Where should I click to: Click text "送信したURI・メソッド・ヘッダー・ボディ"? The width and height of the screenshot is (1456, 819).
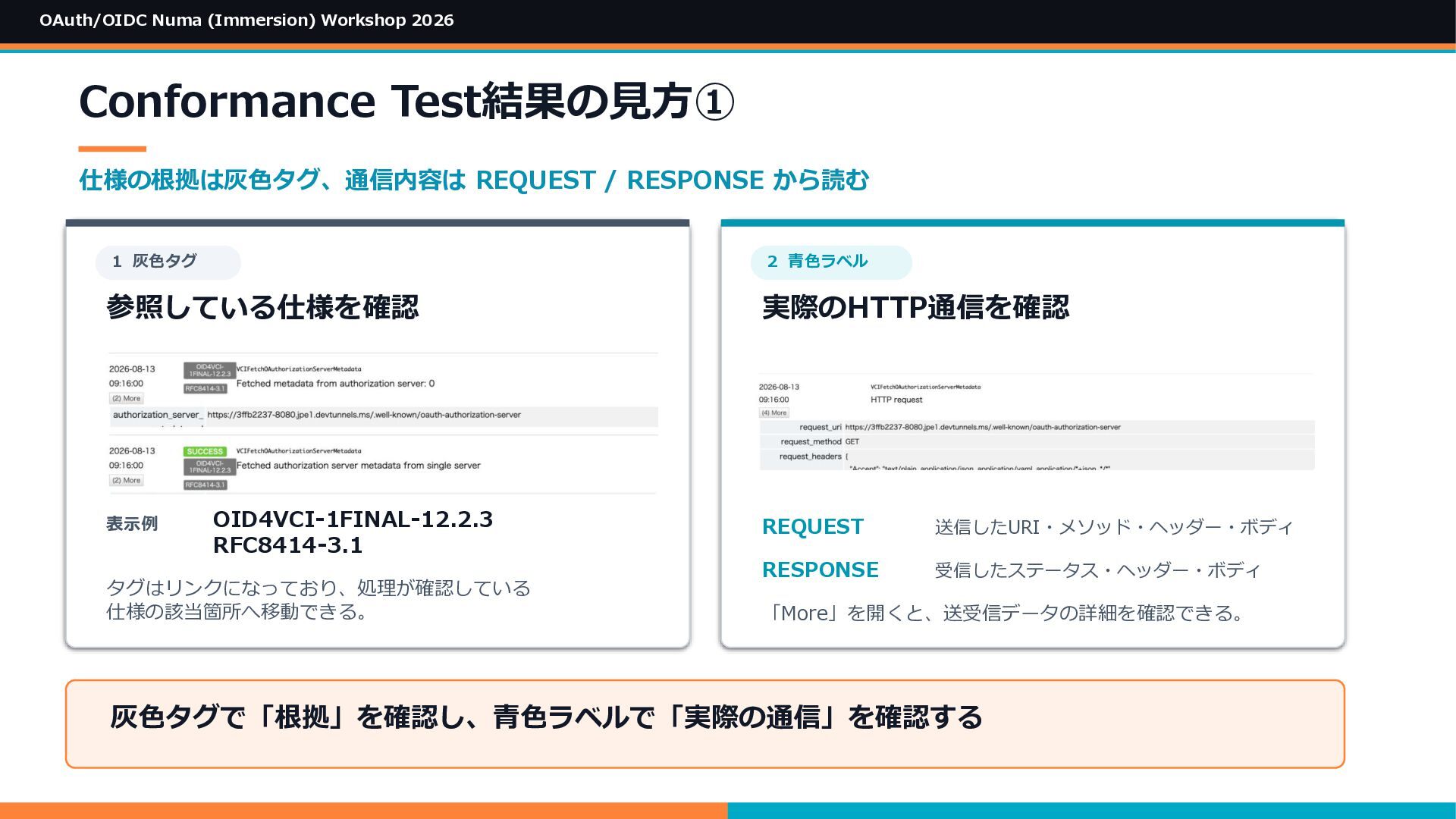(x=1113, y=527)
